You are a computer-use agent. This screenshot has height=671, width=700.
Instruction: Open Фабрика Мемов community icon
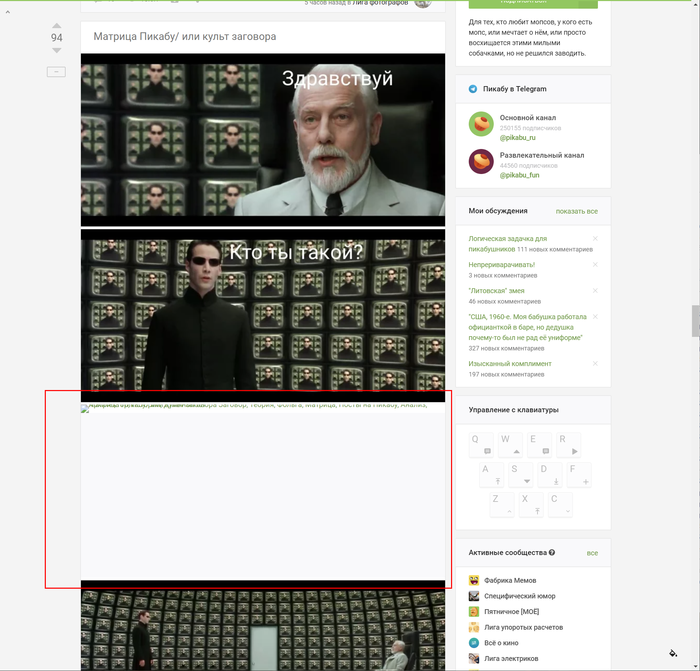point(474,581)
